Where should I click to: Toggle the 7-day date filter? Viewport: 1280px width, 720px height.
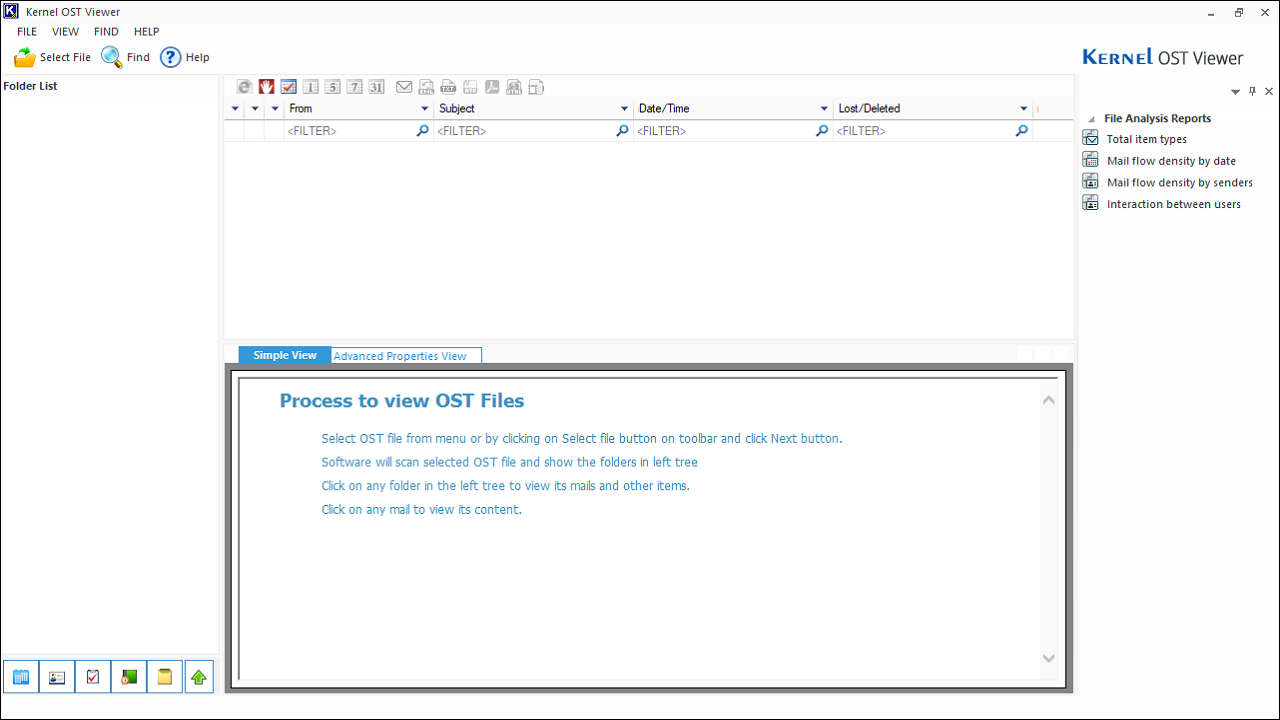(x=354, y=87)
